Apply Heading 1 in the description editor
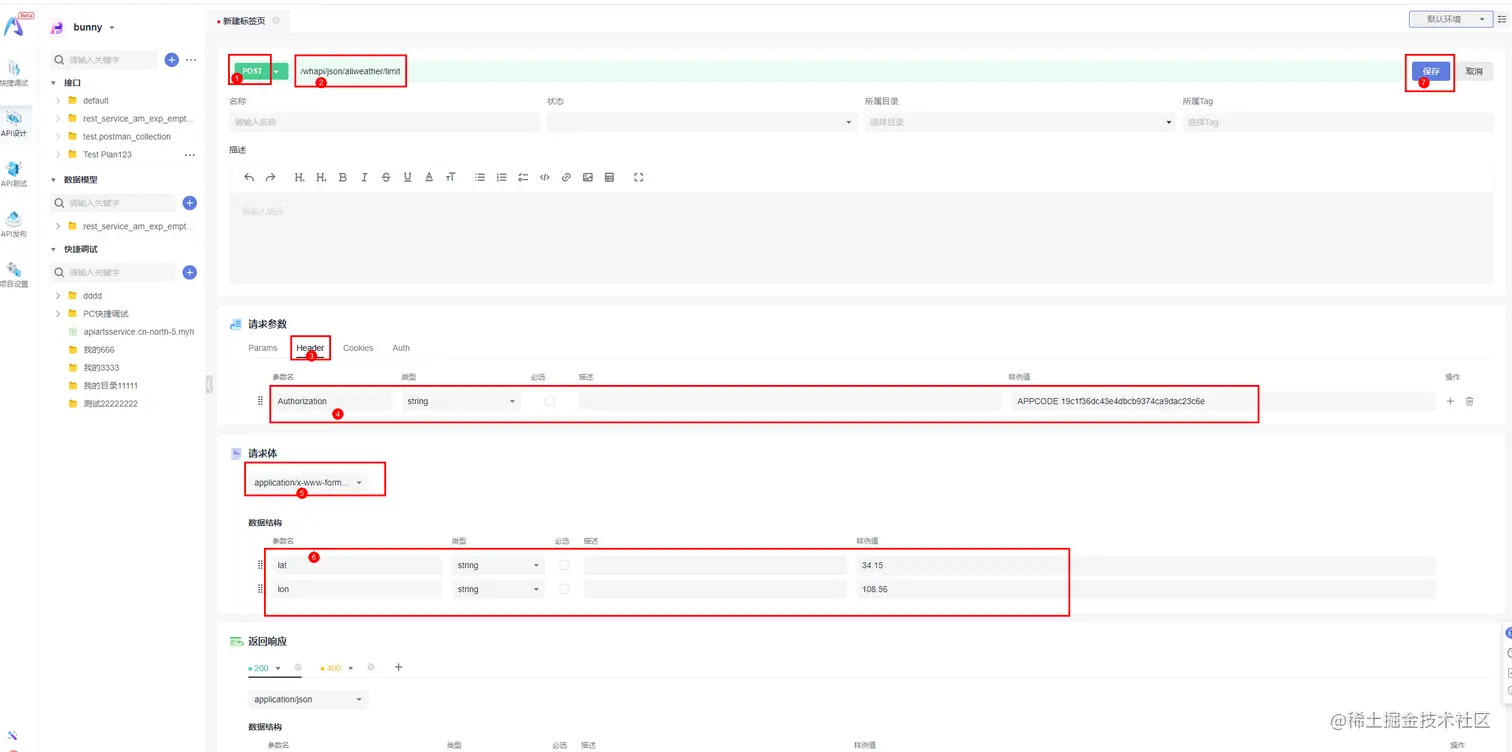The image size is (1512, 752). 299,177
